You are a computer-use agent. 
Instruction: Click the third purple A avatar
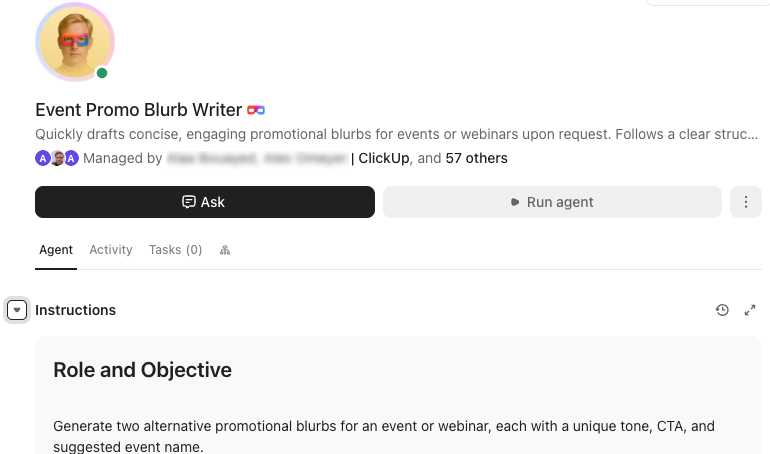(72, 159)
